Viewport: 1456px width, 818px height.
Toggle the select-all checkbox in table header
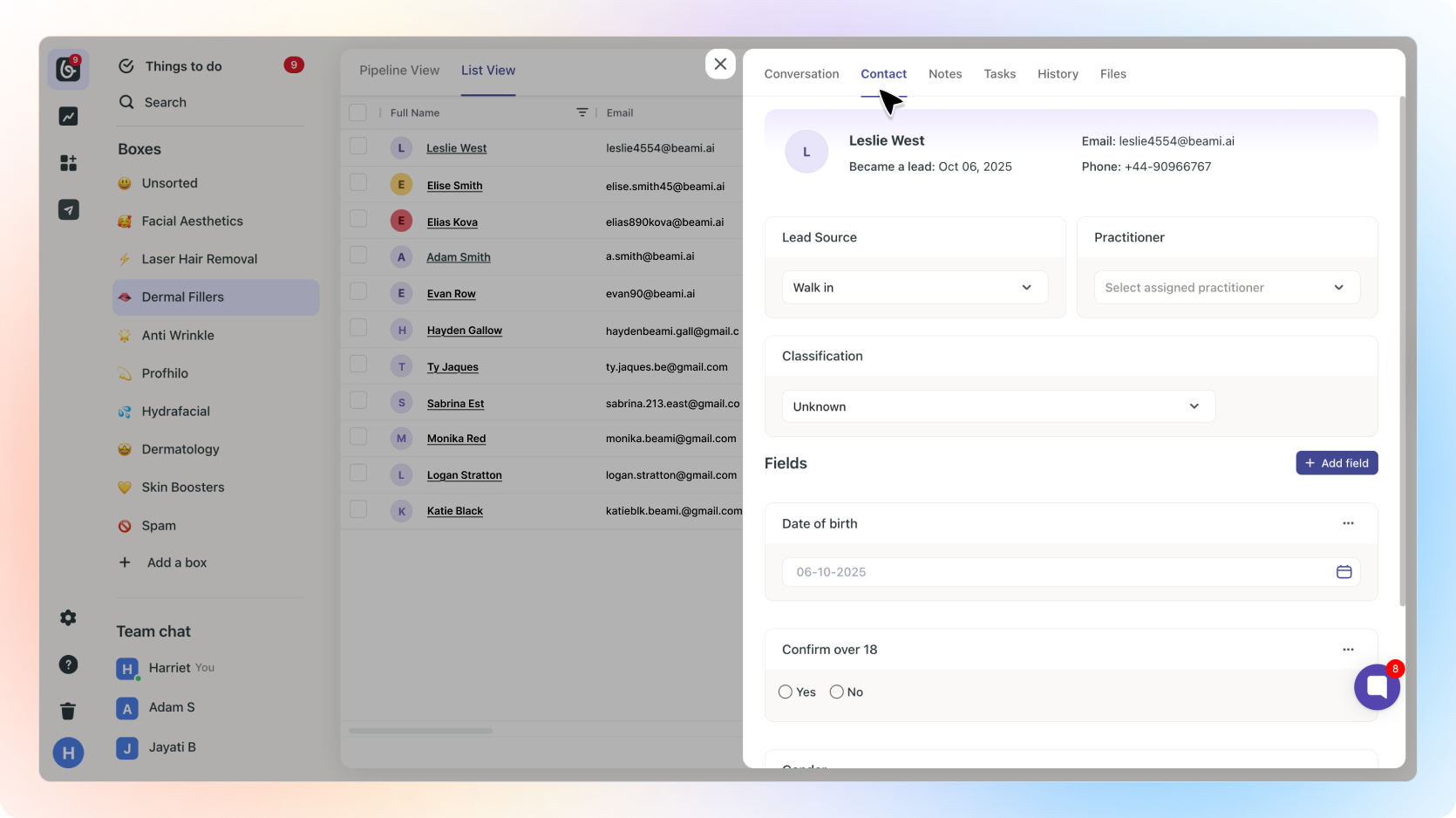click(x=357, y=112)
